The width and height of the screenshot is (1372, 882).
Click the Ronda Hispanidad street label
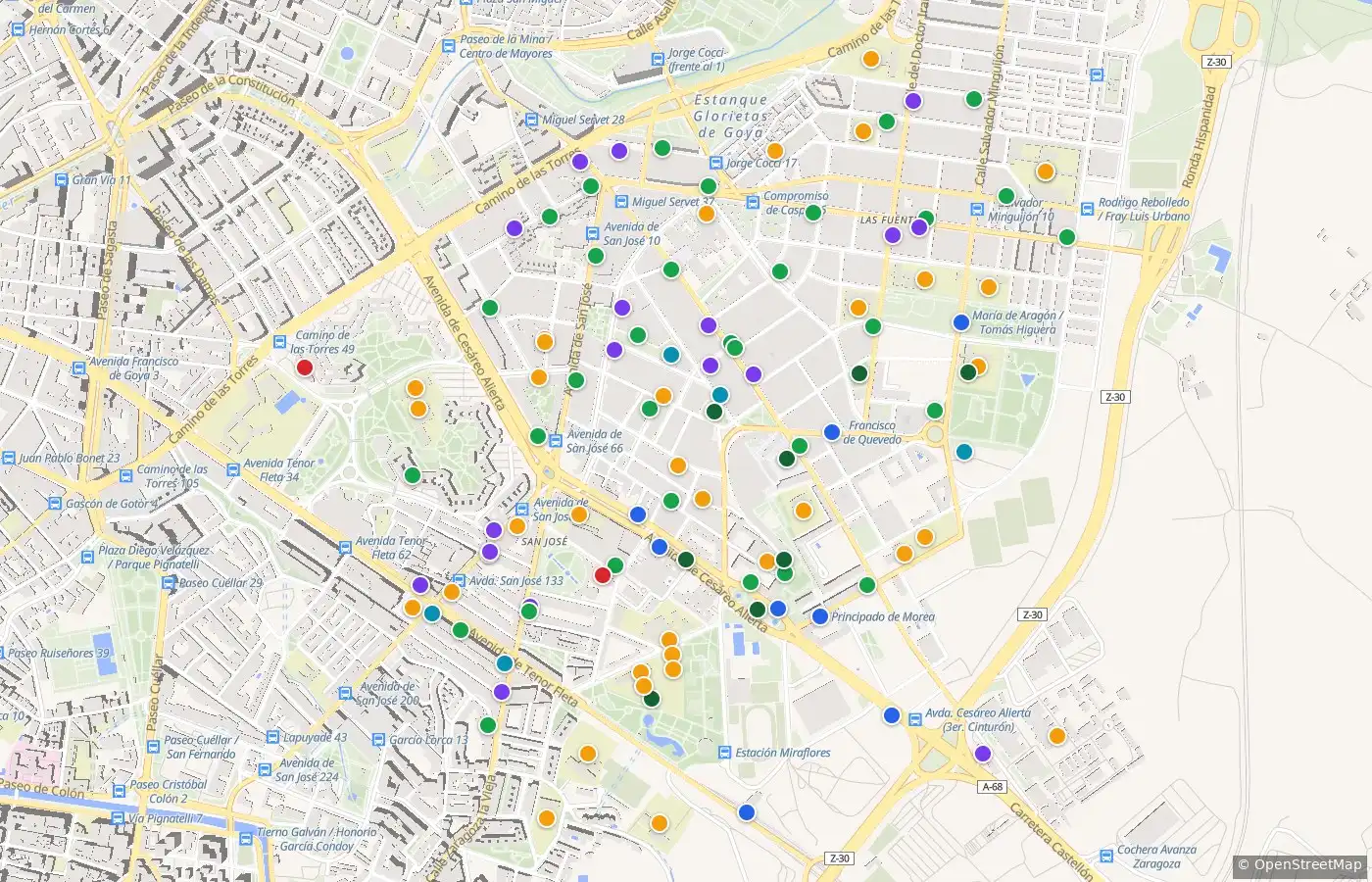[x=1198, y=136]
